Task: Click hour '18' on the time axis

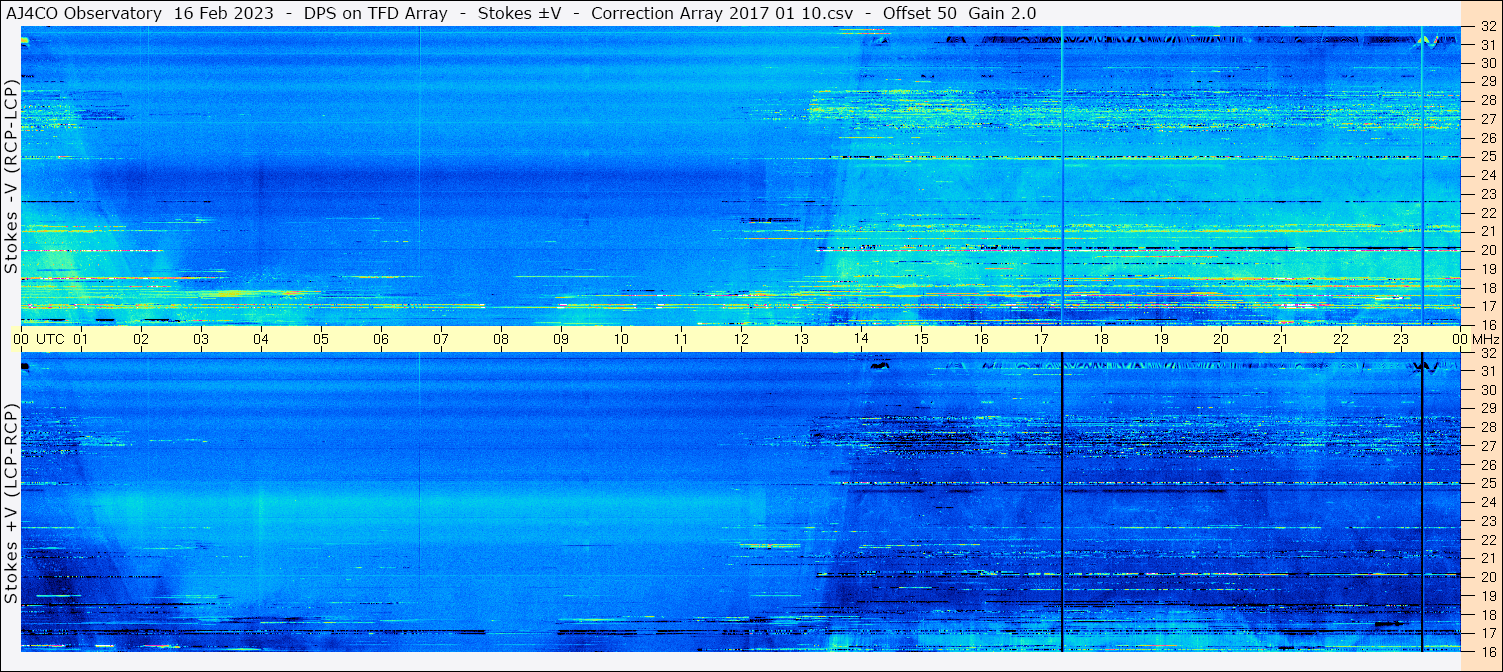Action: pyautogui.click(x=1101, y=339)
